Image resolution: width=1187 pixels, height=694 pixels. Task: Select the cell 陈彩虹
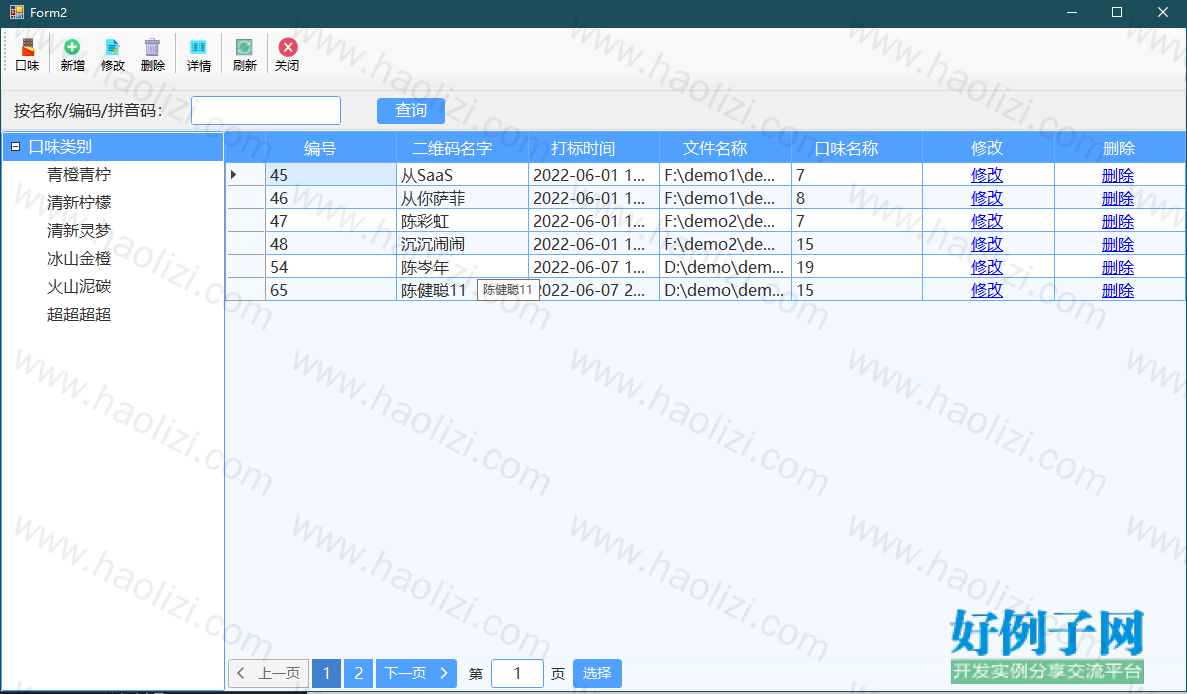463,221
